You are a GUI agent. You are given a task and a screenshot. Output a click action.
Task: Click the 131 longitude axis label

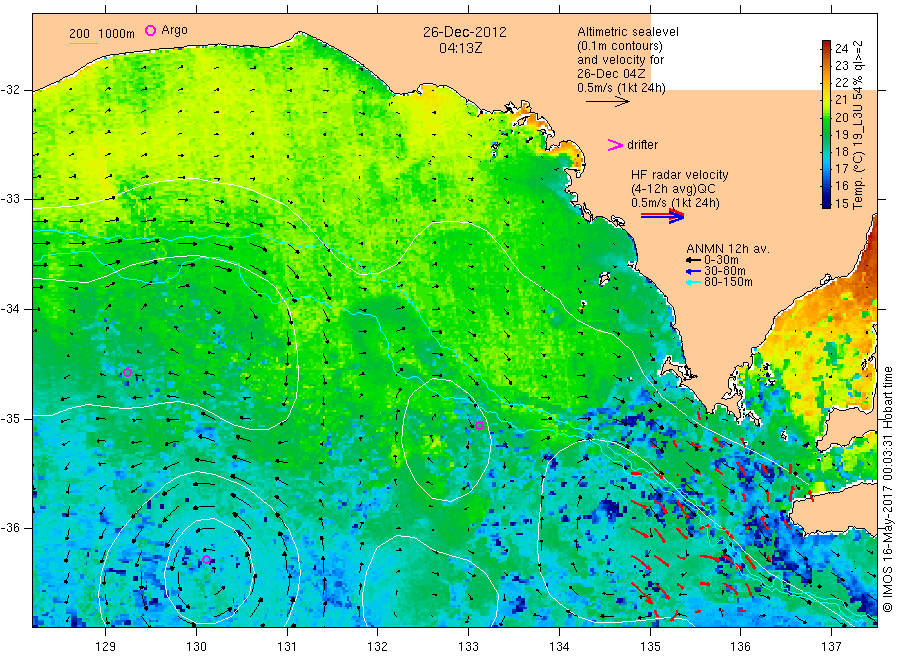pos(287,647)
